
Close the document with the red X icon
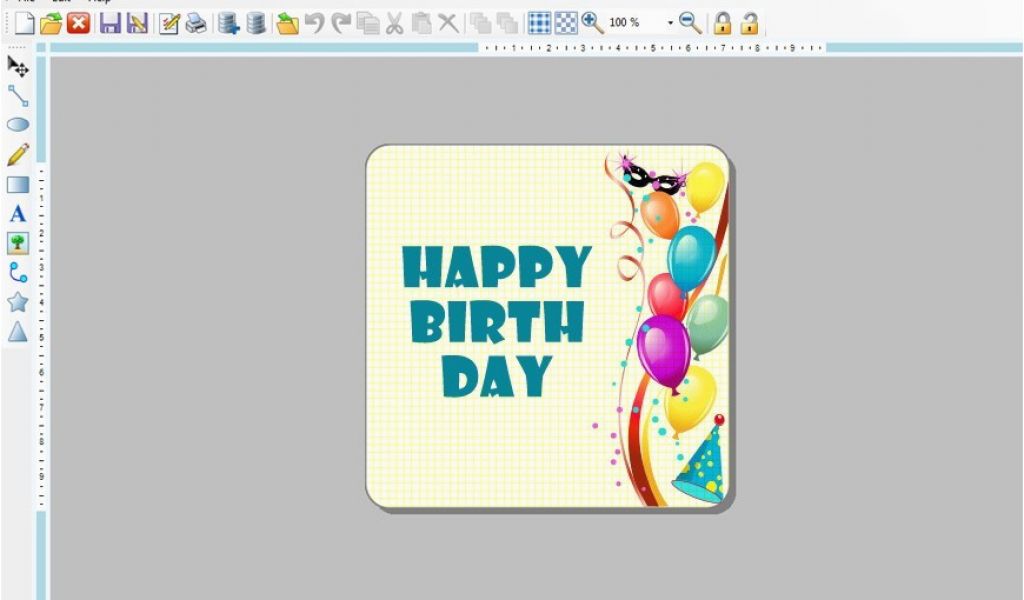78,24
